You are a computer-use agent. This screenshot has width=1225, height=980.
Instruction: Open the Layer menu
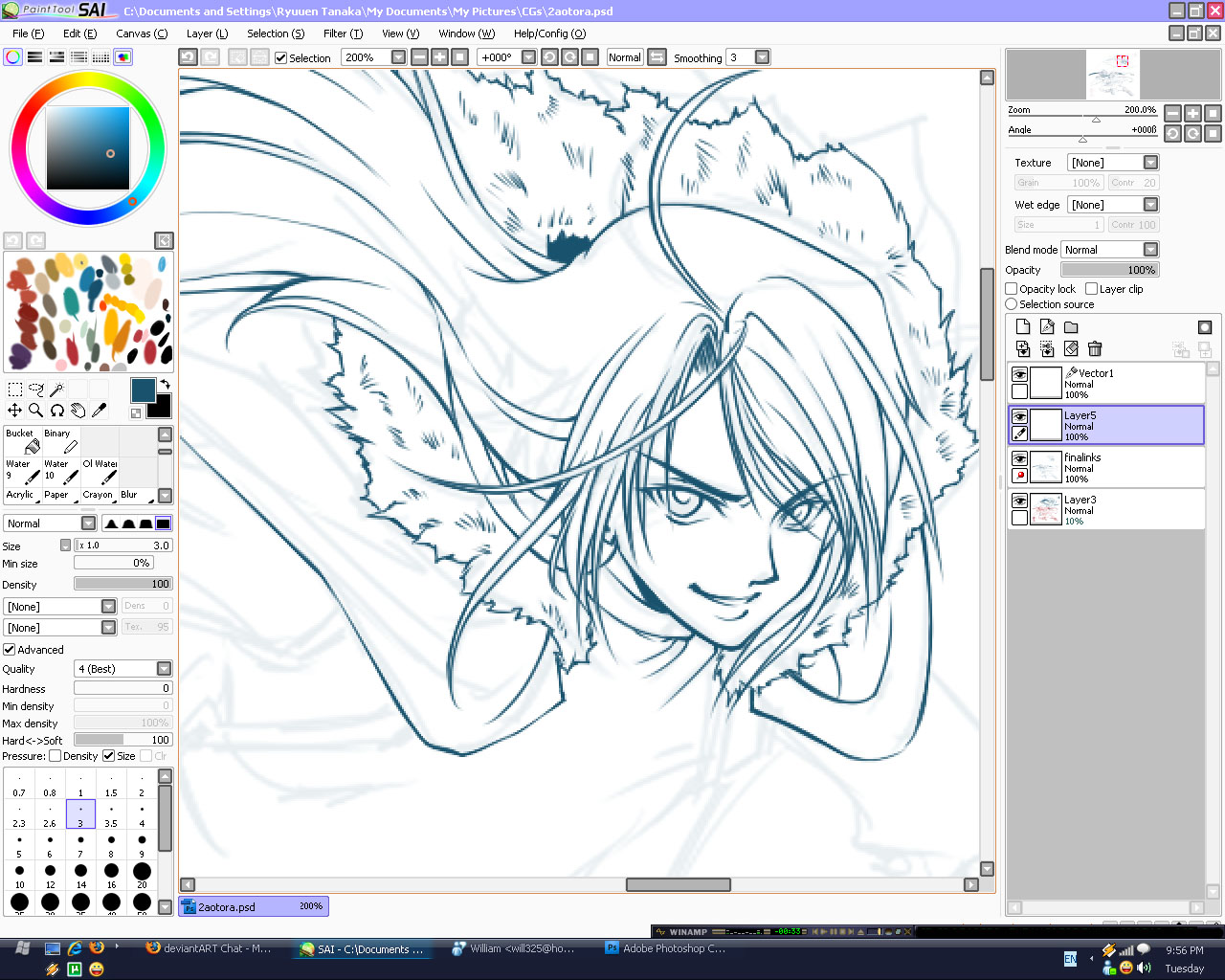click(x=208, y=33)
